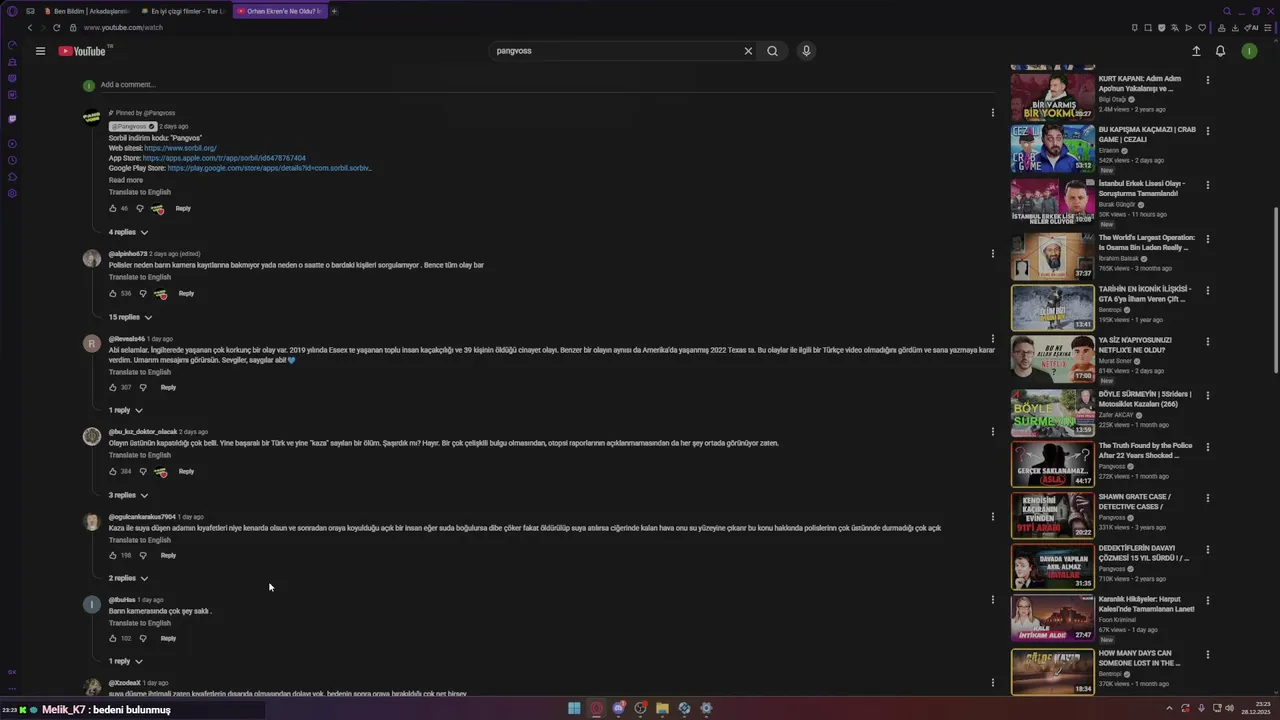The height and width of the screenshot is (720, 1280).
Task: Click the magnifier search button
Action: click(772, 51)
